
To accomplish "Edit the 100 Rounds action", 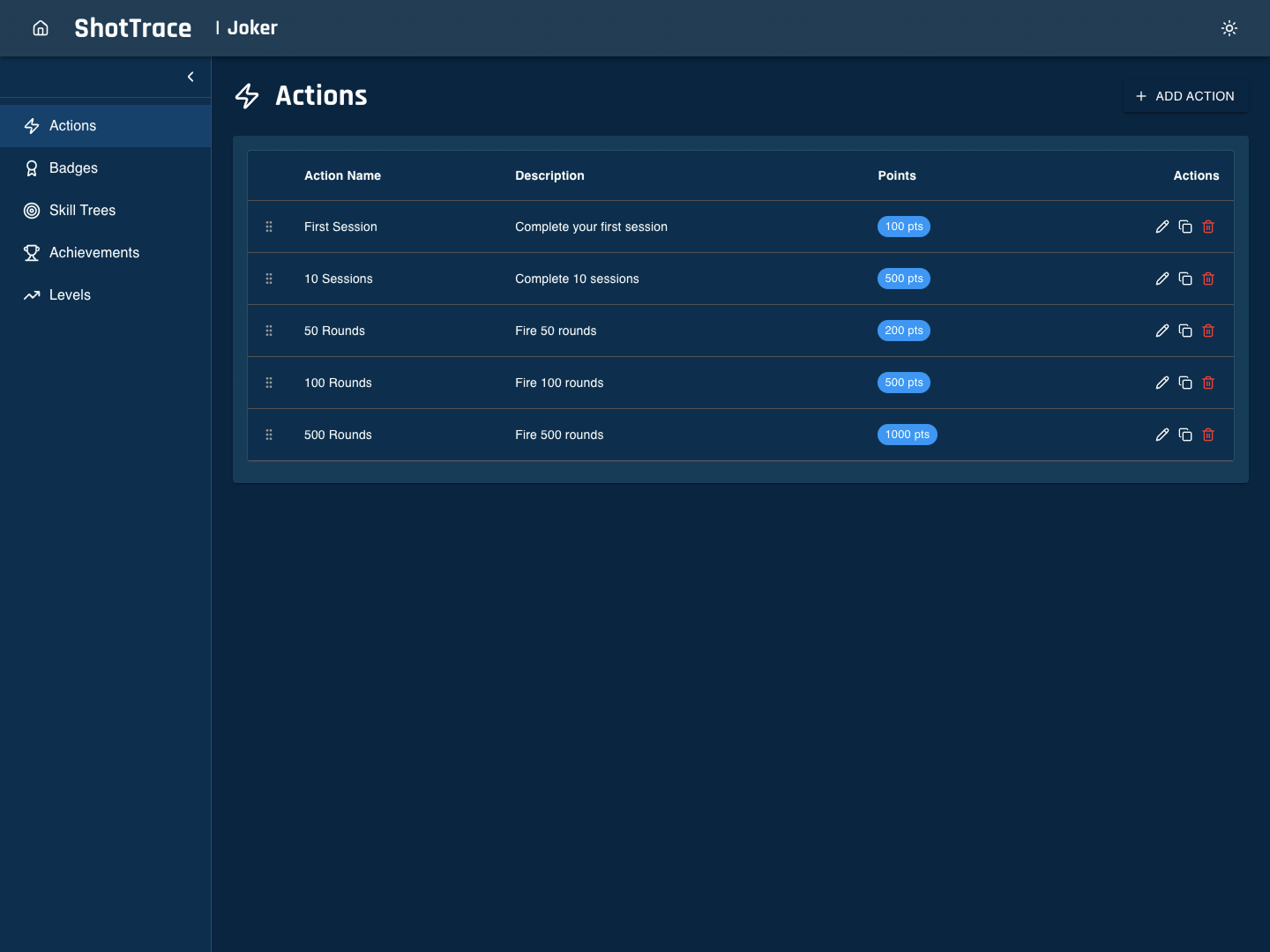I will (1162, 383).
